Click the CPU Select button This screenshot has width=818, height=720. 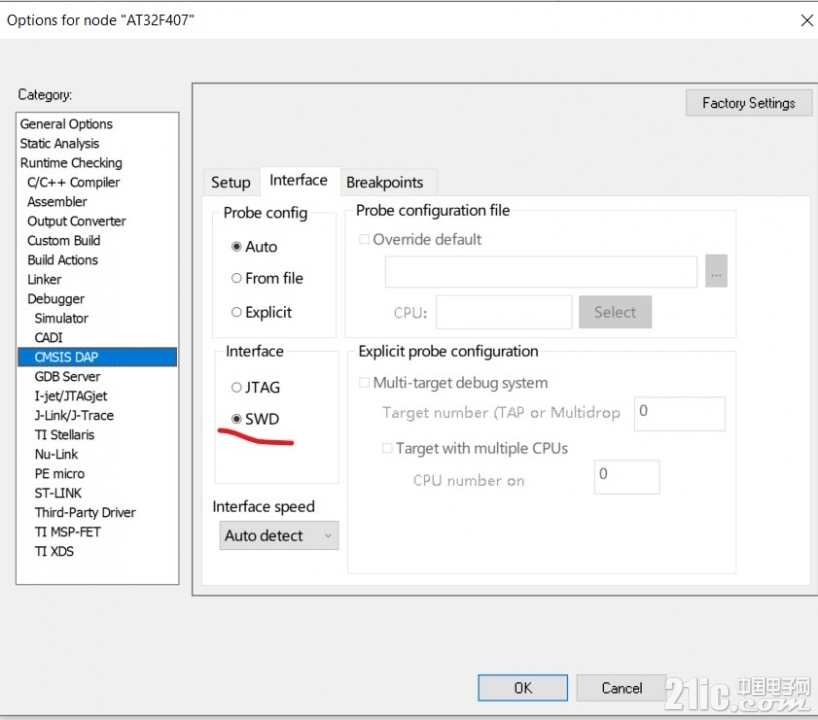[615, 312]
